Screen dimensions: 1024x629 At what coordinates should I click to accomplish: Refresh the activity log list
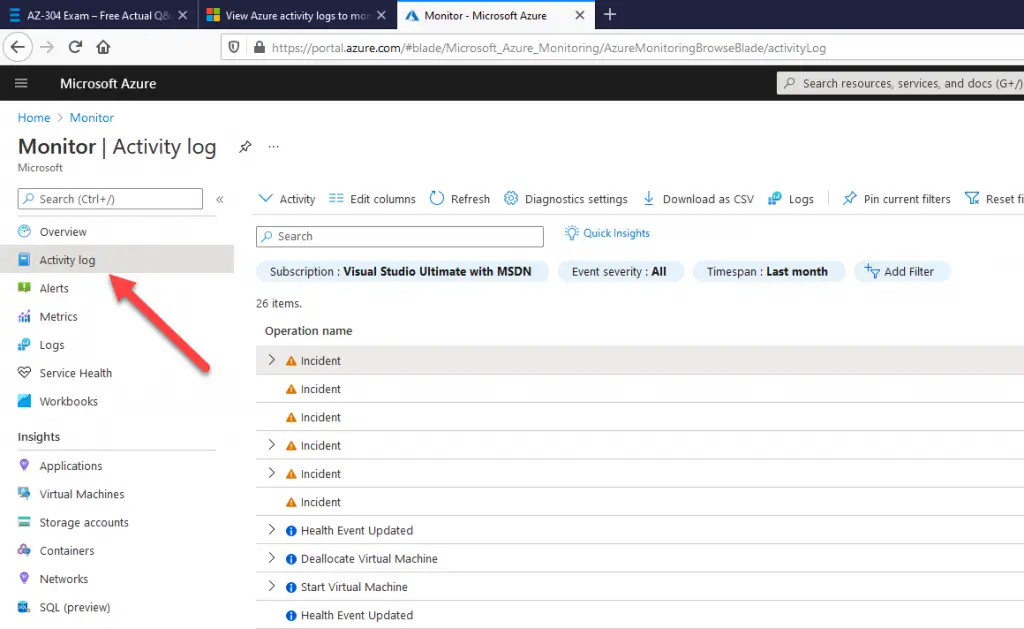coord(460,199)
